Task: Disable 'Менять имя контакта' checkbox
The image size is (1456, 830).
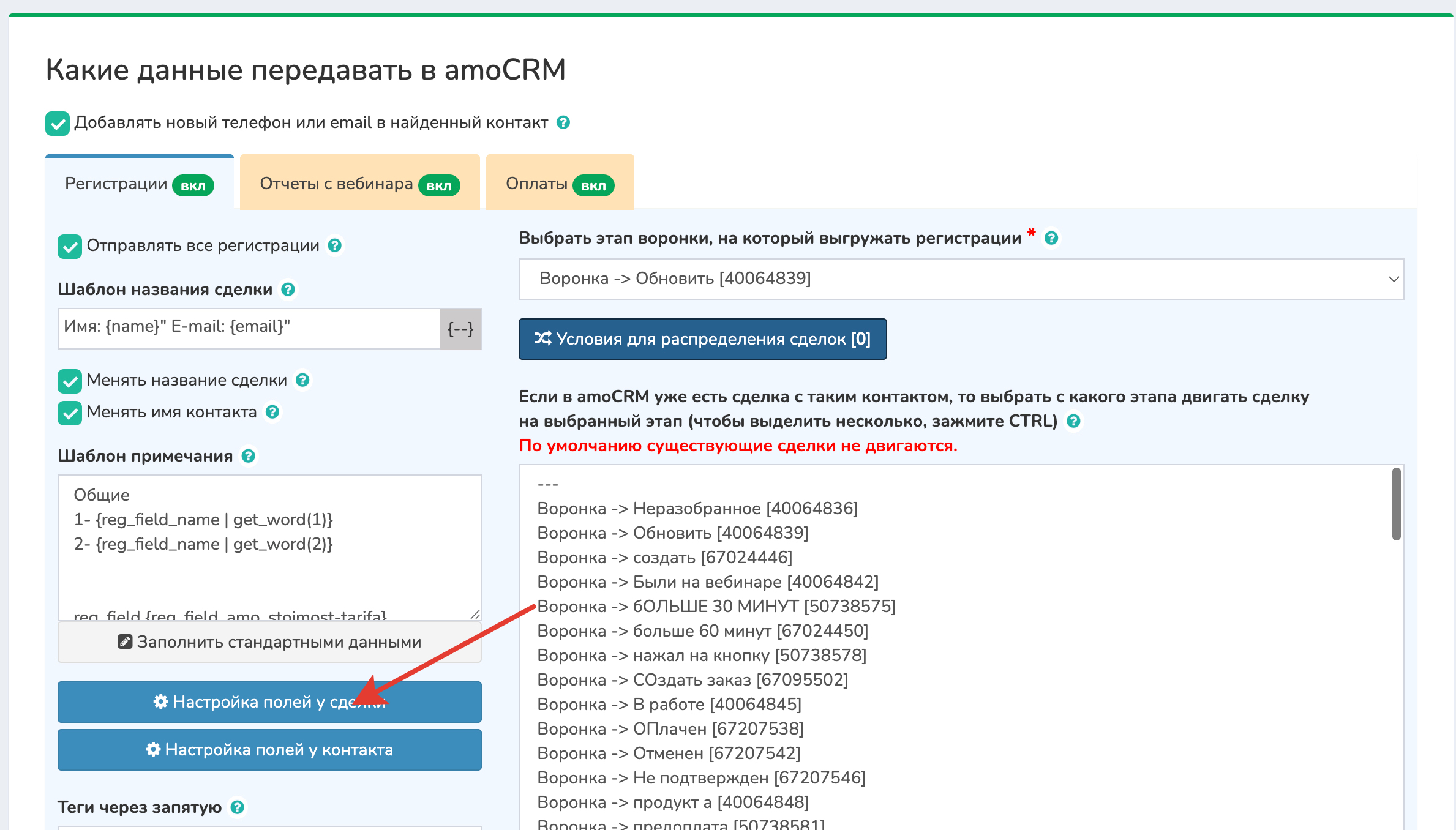Action: [x=70, y=413]
